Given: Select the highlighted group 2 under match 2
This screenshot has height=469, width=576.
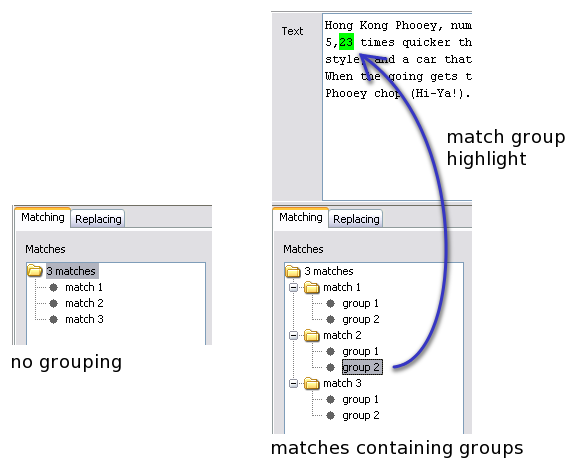Looking at the screenshot, I should pos(362,367).
